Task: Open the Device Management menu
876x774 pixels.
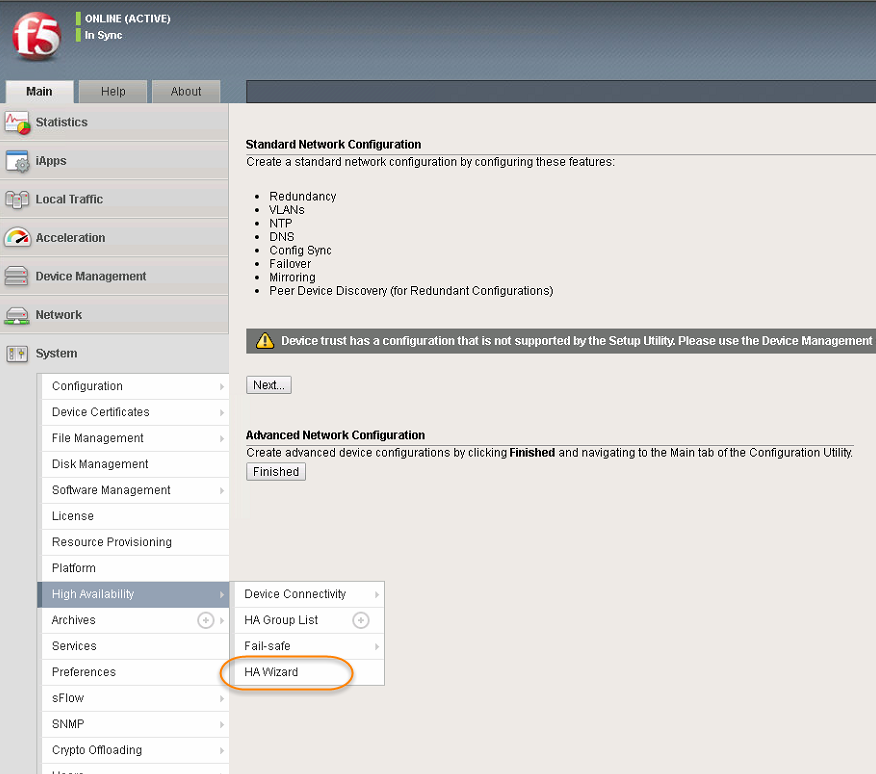Action: 114,277
